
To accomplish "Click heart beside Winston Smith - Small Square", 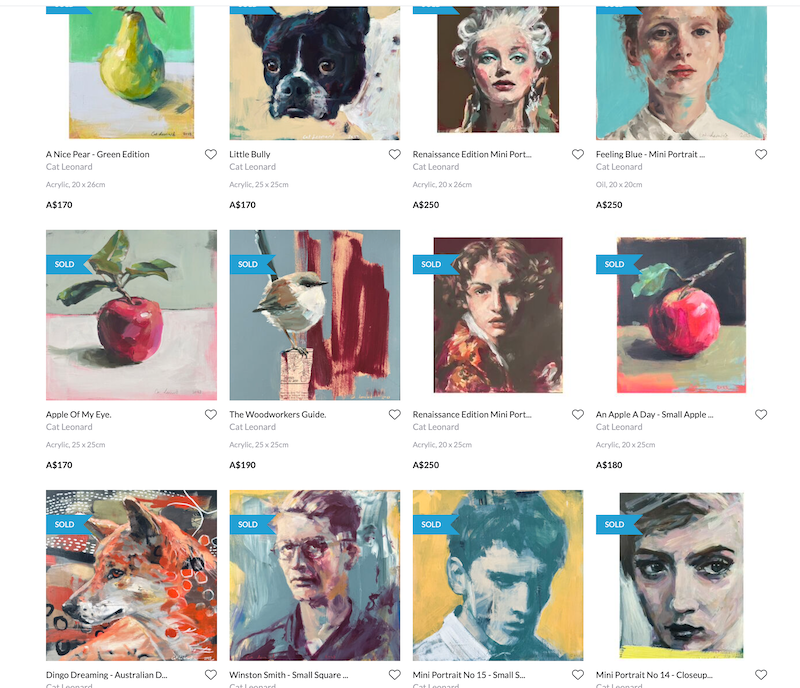I will click(394, 675).
